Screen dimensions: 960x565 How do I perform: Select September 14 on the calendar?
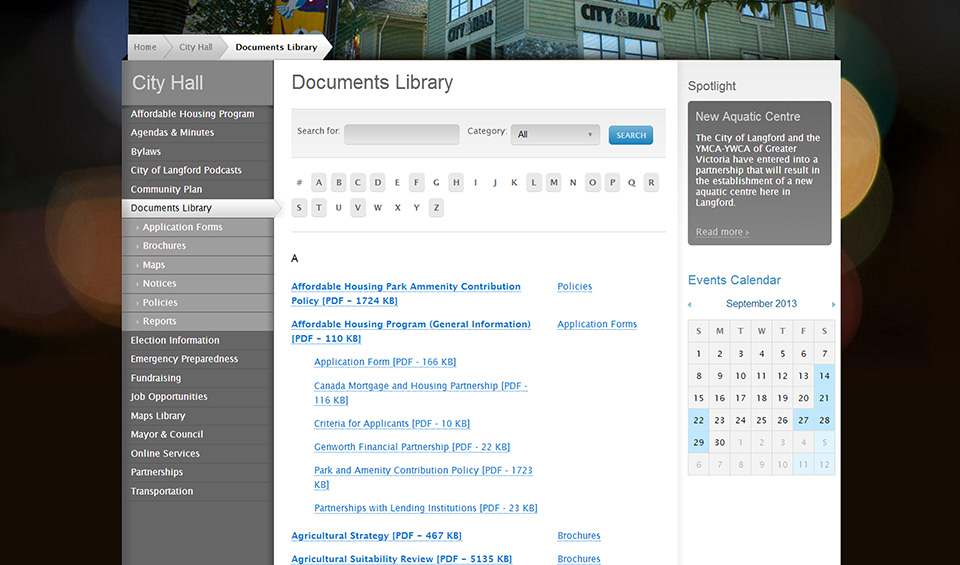point(824,376)
